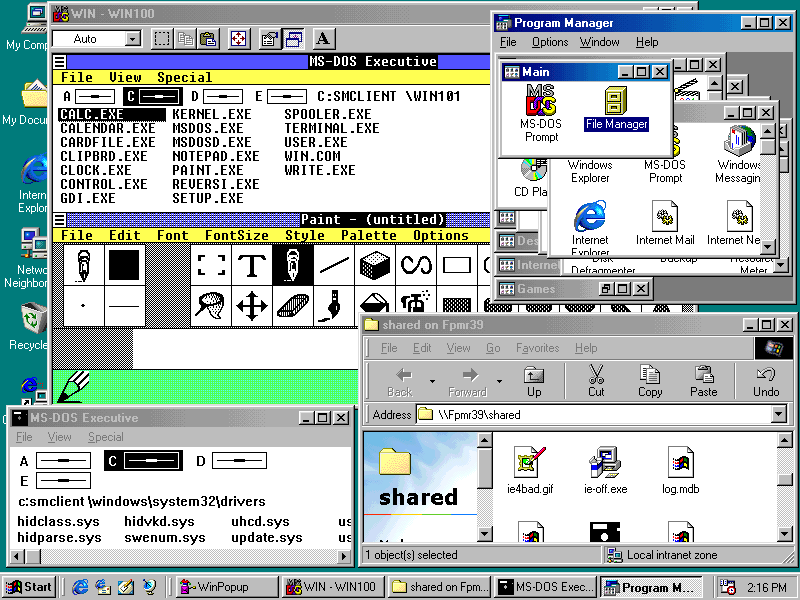This screenshot has height=600, width=800.
Task: Click the Paste icon in WIN100 toolbar
Action: [208, 39]
